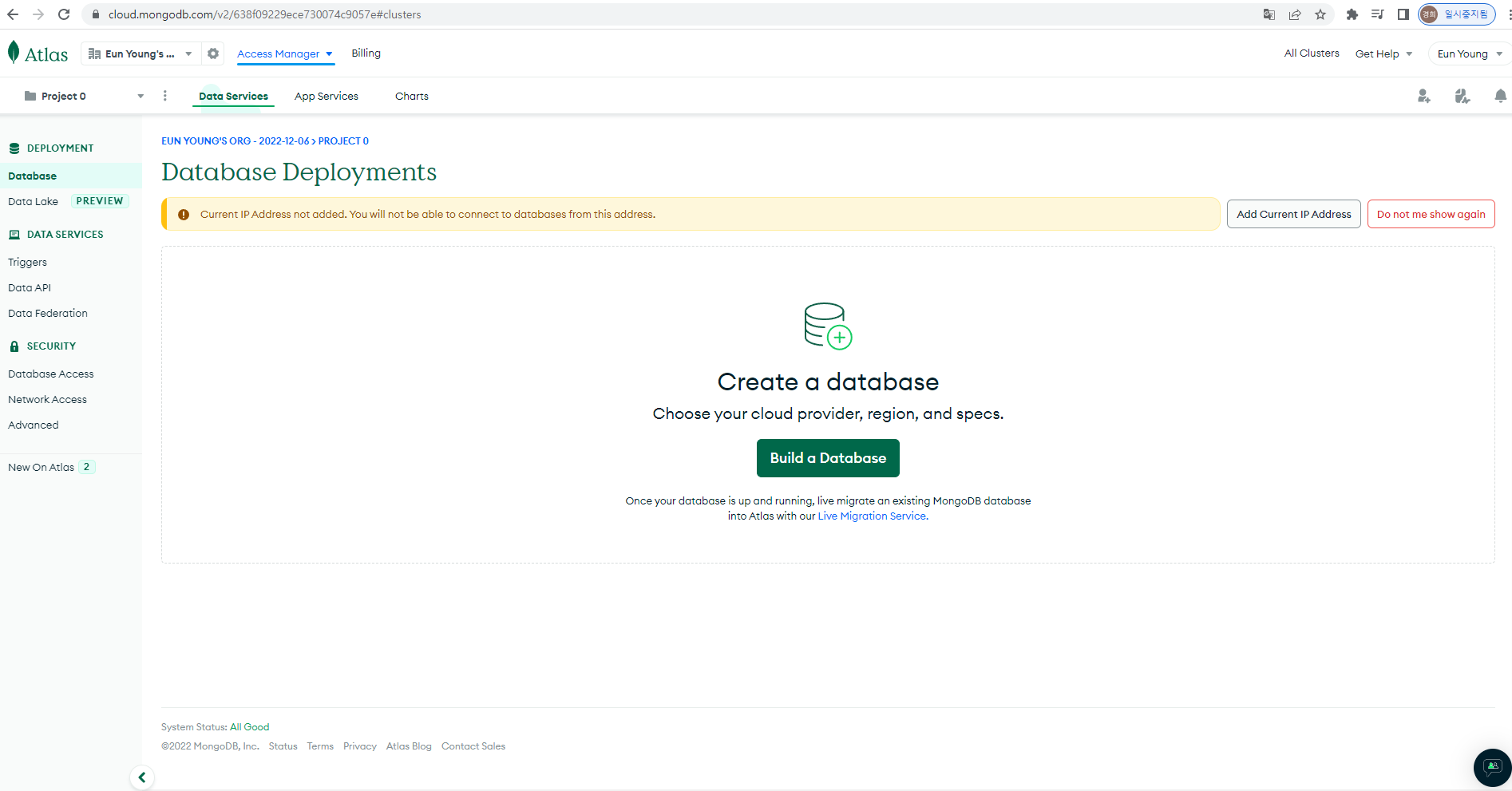Open the project activity feed icon
The image size is (1512, 791).
click(x=1462, y=96)
